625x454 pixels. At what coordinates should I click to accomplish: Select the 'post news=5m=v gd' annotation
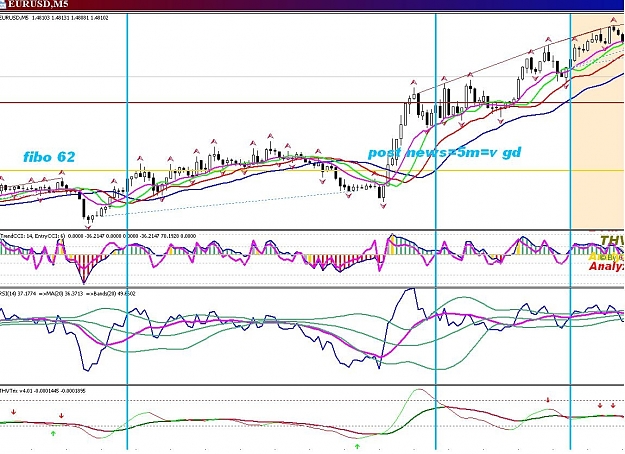coord(444,152)
